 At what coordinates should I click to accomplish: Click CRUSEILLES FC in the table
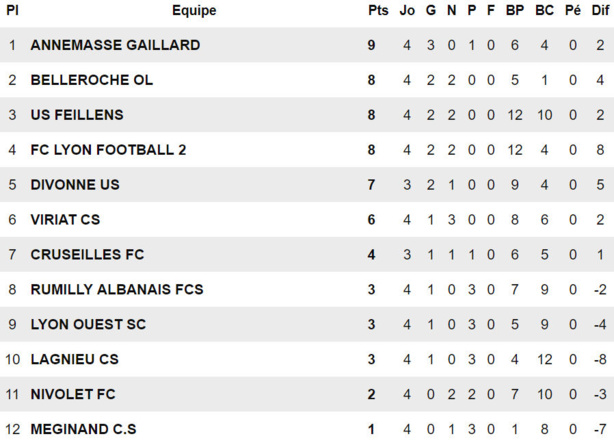pyautogui.click(x=87, y=255)
